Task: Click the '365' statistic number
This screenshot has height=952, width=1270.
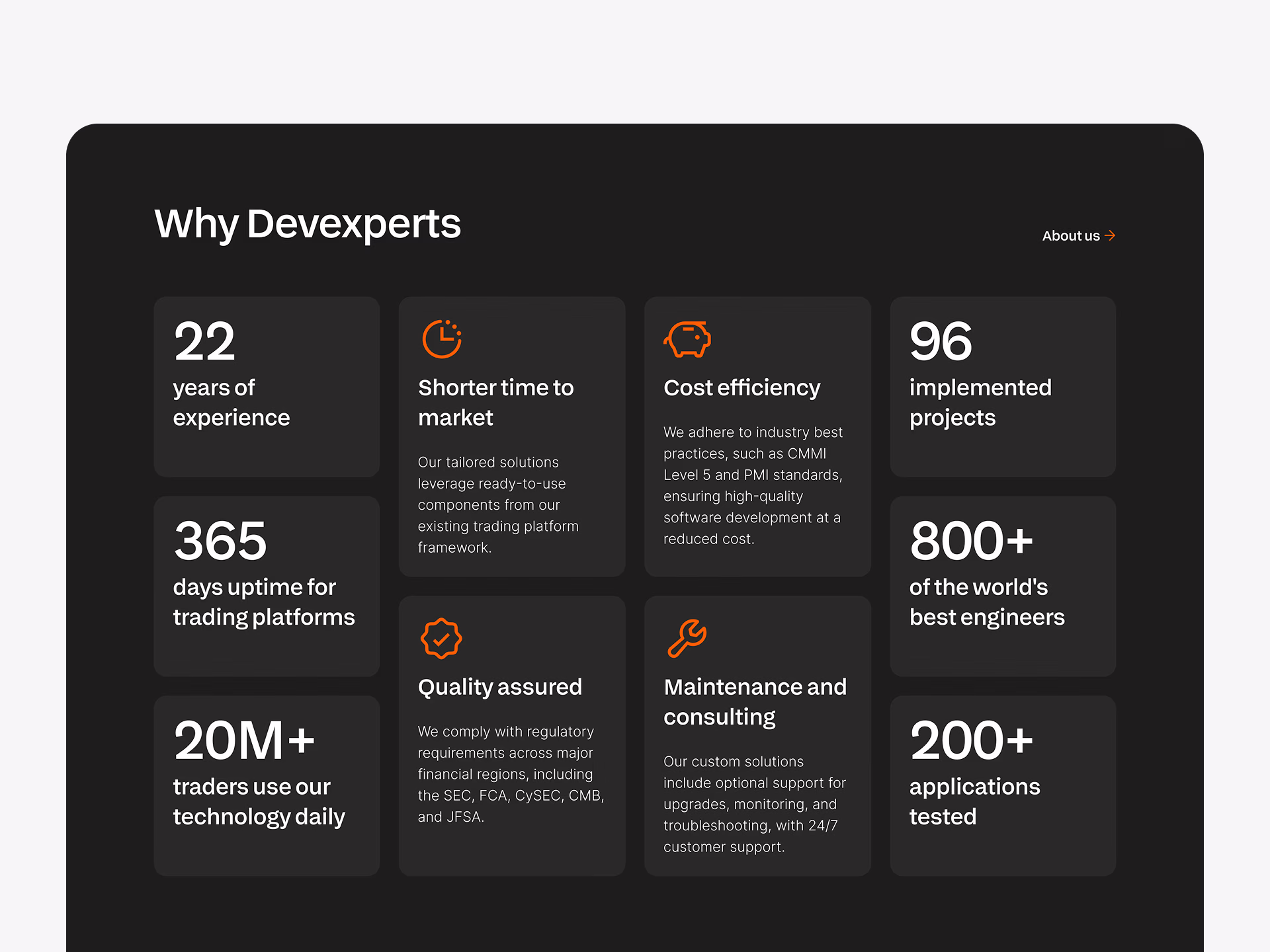Action: [220, 541]
